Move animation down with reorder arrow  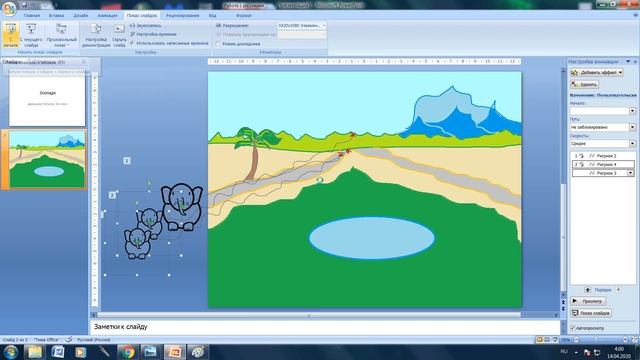(618, 290)
